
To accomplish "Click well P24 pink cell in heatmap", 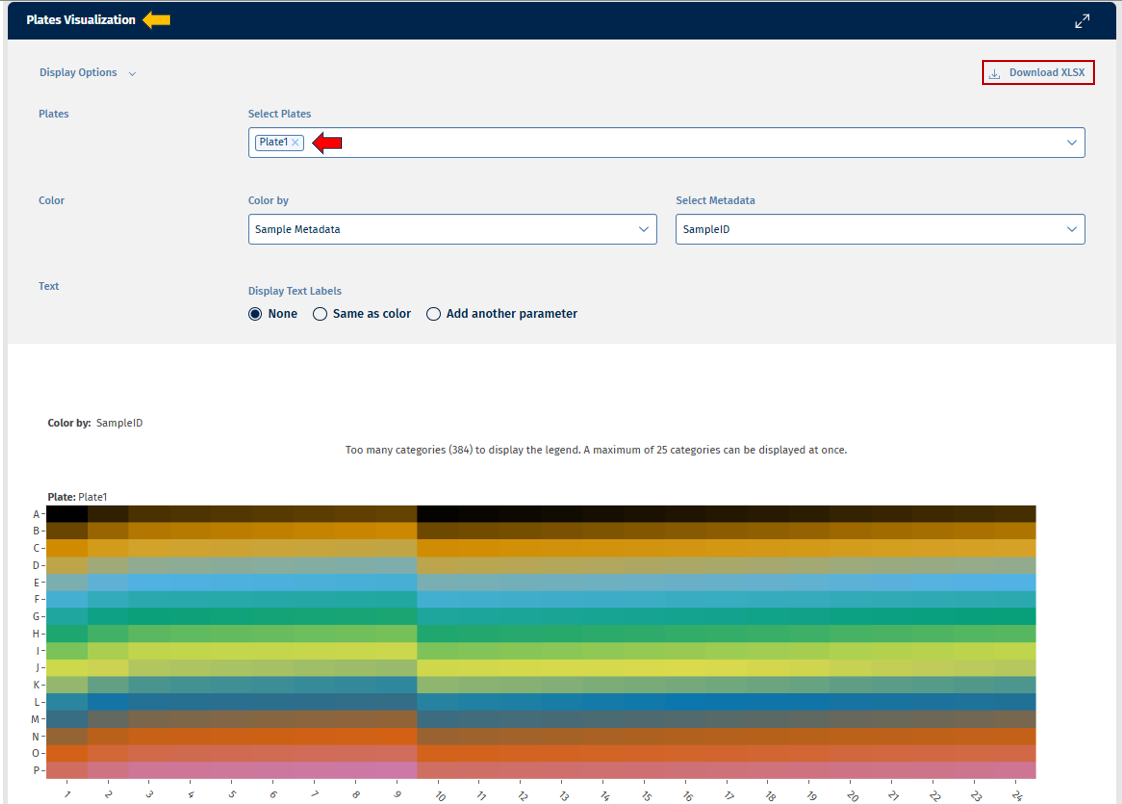I will (1015, 770).
